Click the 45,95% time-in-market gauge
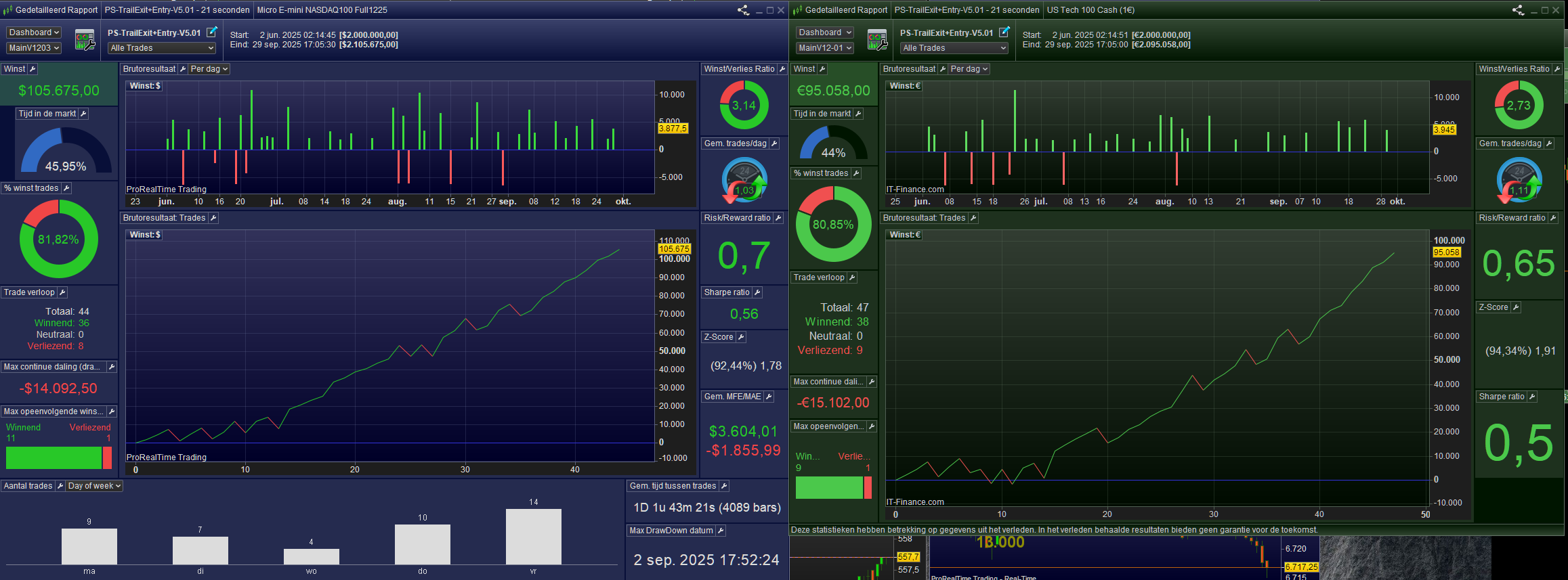This screenshot has height=580, width=1568. tap(66, 150)
